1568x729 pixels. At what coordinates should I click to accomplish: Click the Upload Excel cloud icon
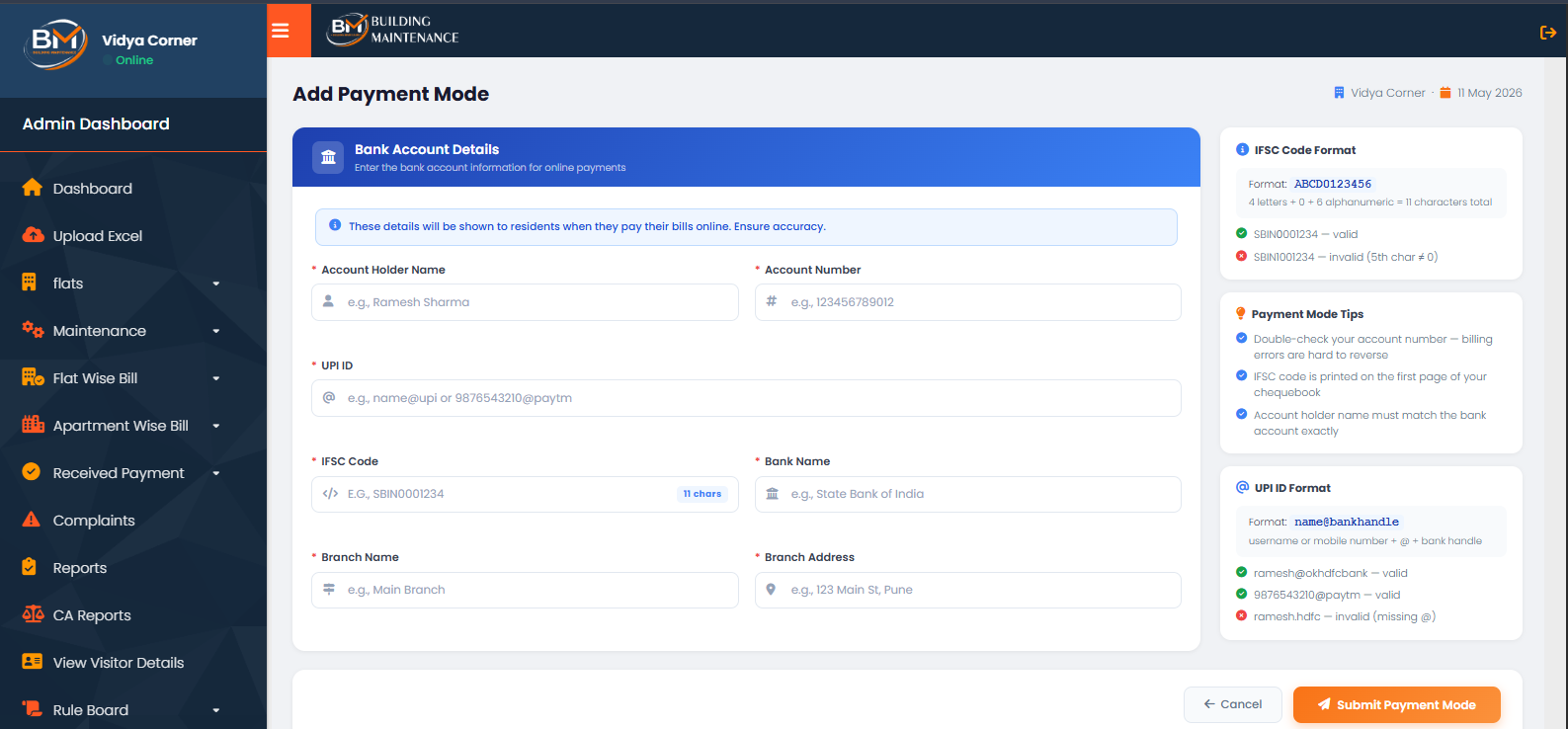point(33,235)
